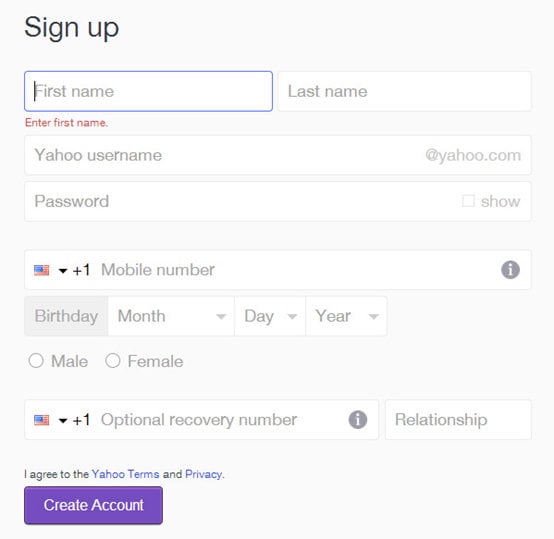Open country code arrow for mobile number
Viewport: 554px width, 539px height.
point(63,271)
